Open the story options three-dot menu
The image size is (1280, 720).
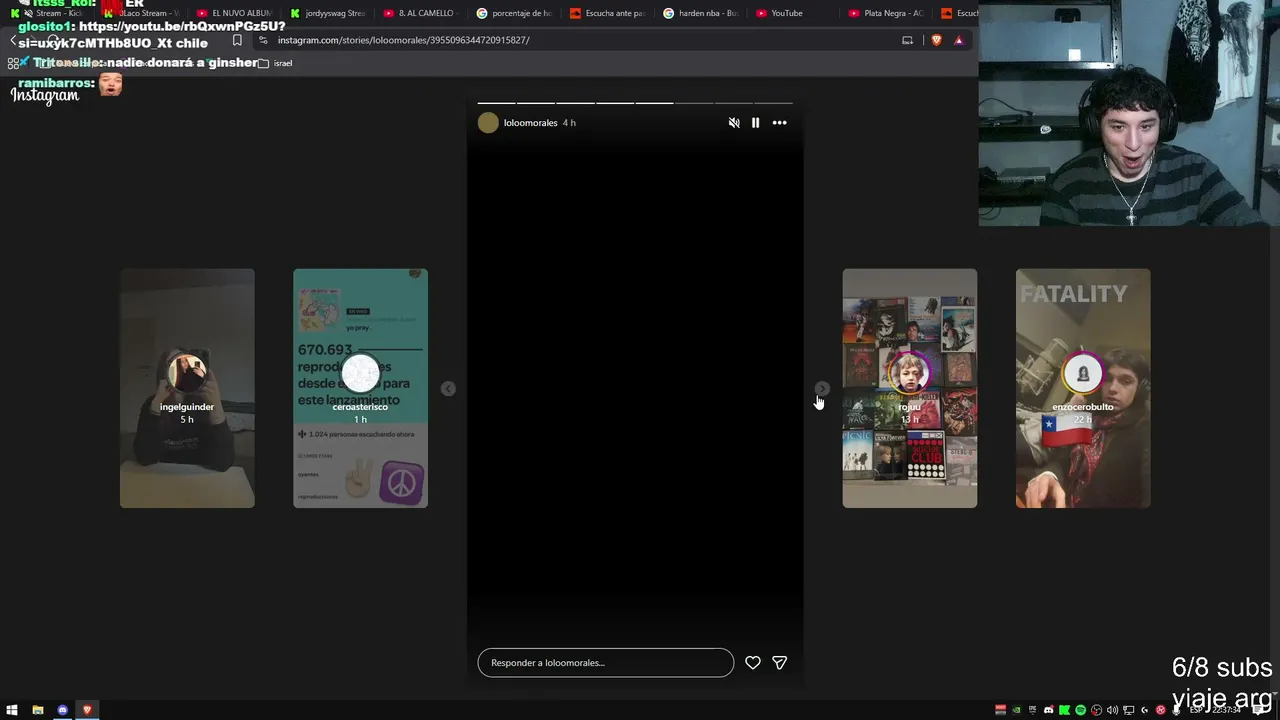click(x=780, y=123)
